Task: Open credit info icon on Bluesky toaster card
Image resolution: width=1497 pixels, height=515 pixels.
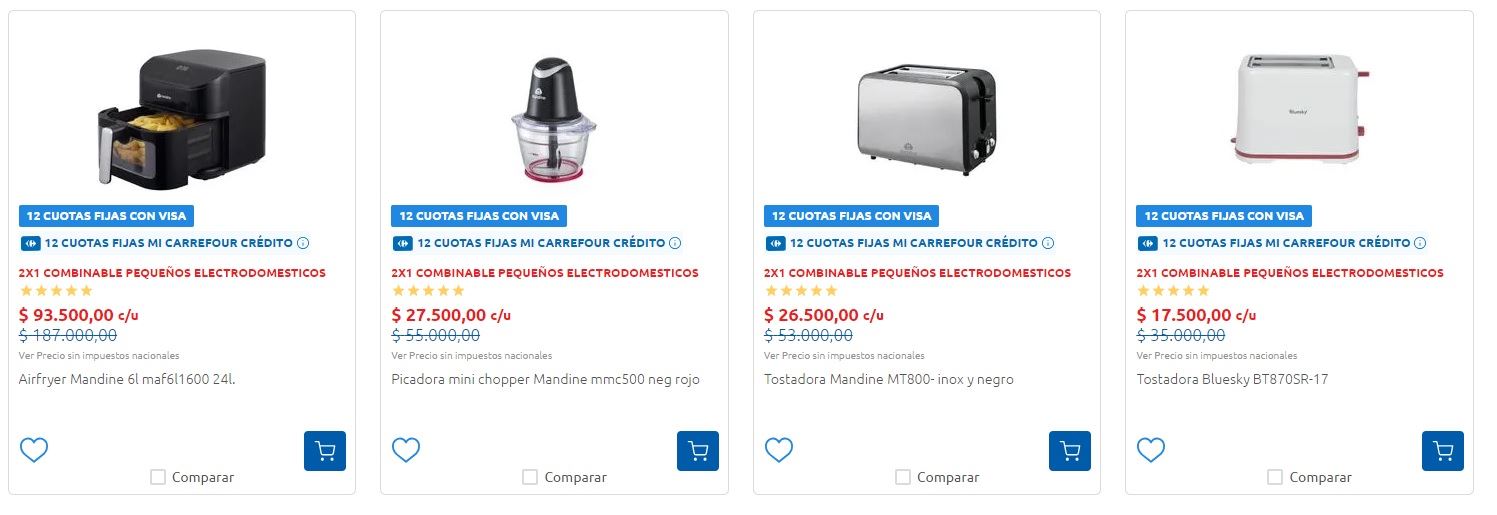Action: (x=1420, y=243)
